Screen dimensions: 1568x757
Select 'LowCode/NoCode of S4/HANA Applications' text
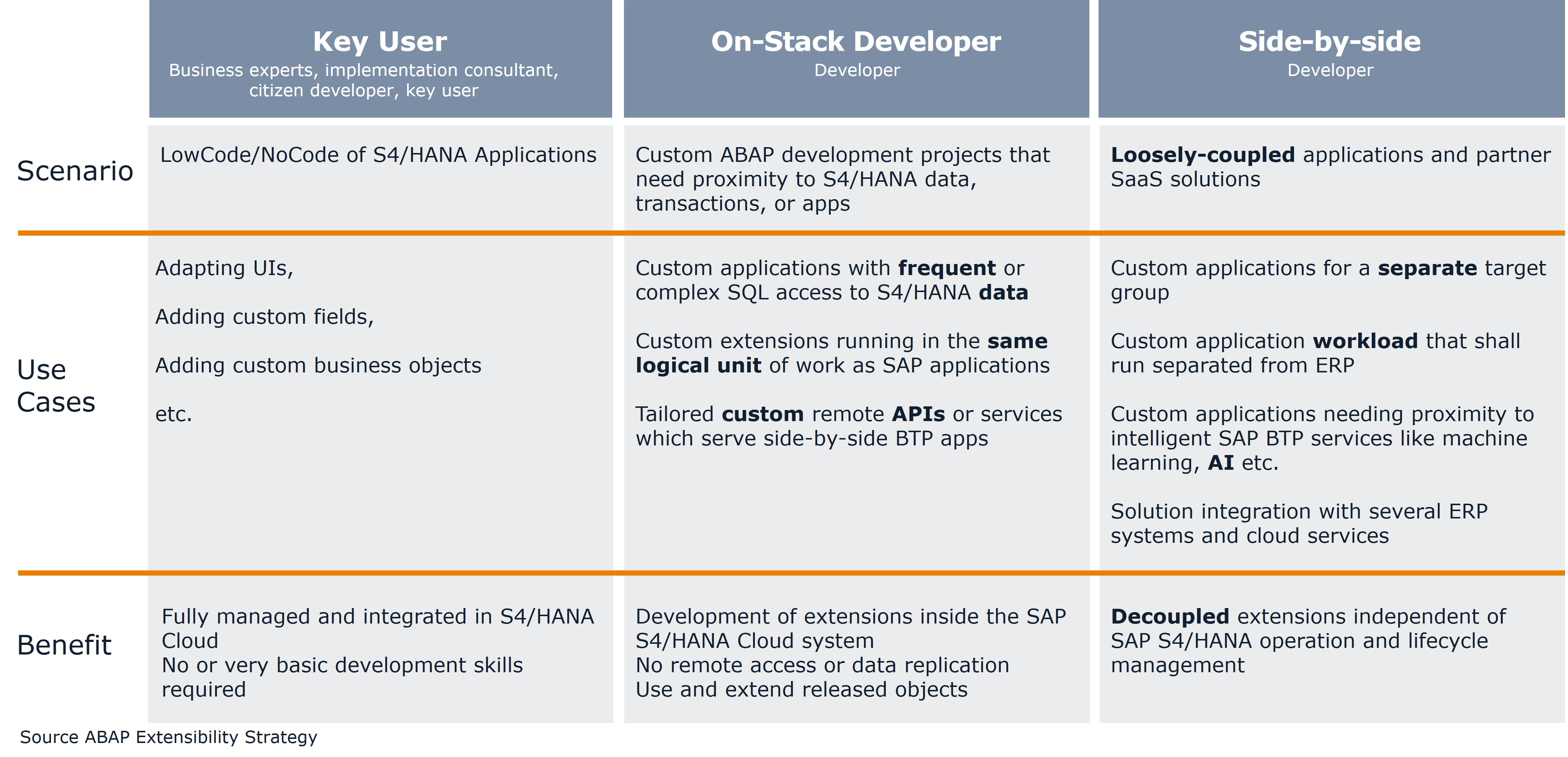pos(378,155)
